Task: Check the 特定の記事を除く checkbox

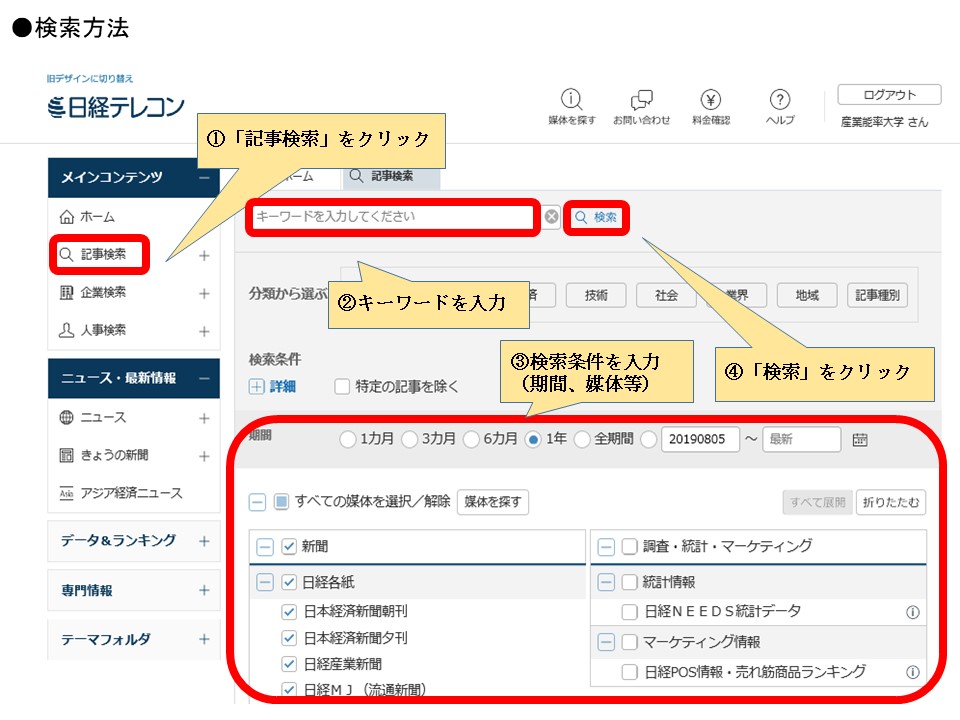Action: 342,386
